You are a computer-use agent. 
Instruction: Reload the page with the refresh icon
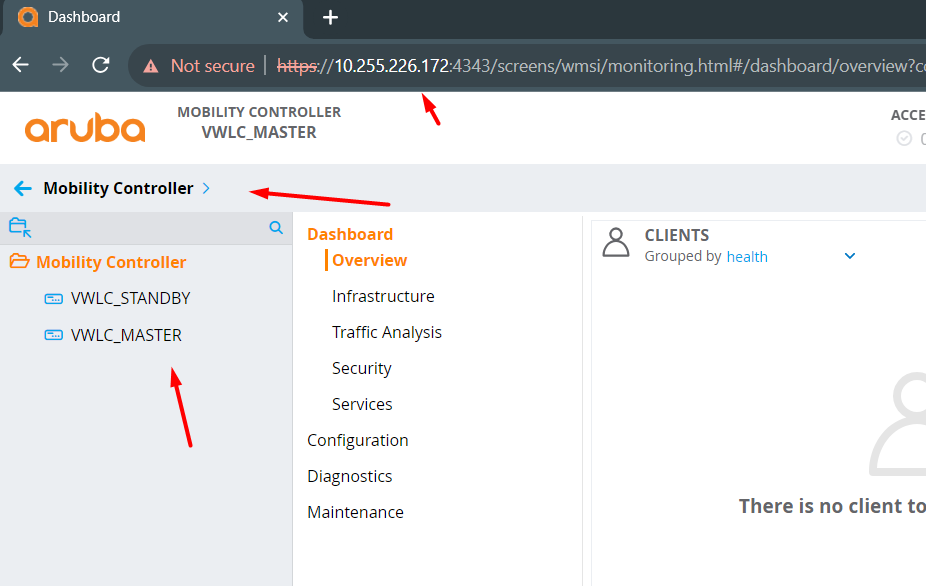point(101,65)
